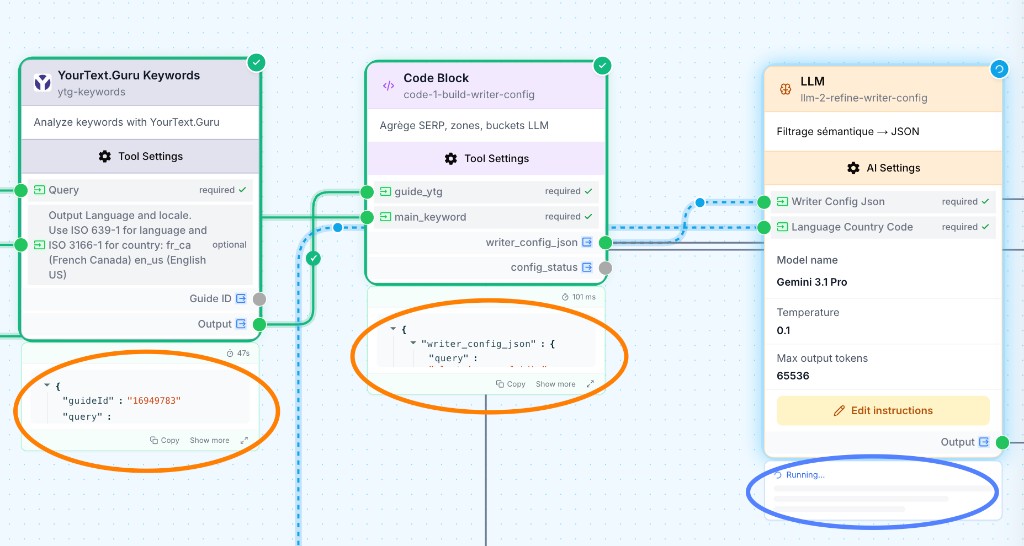Click the code-1-build-writer-config identifier
This screenshot has height=546, width=1024.
pos(469,95)
